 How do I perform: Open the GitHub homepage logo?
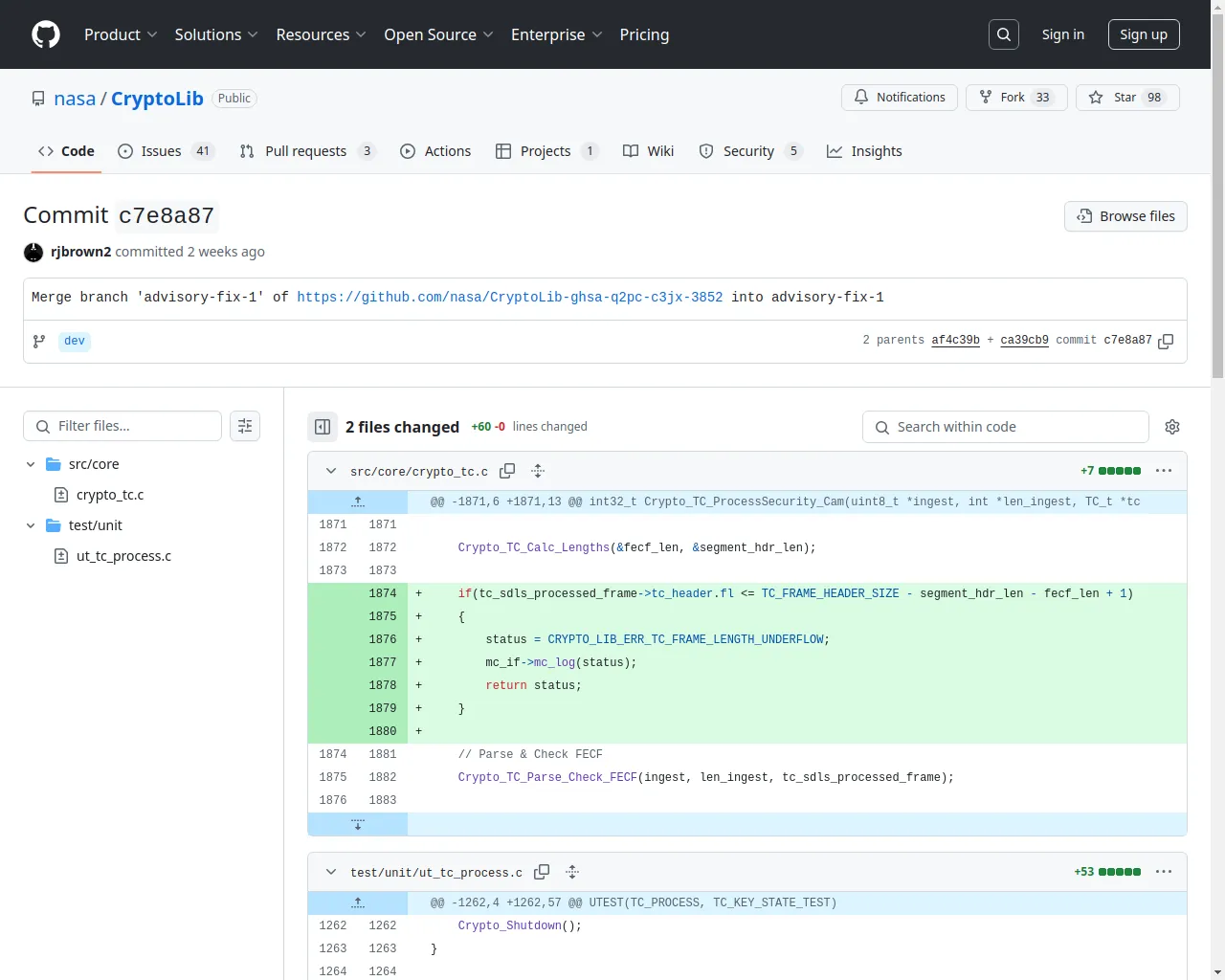click(x=46, y=34)
